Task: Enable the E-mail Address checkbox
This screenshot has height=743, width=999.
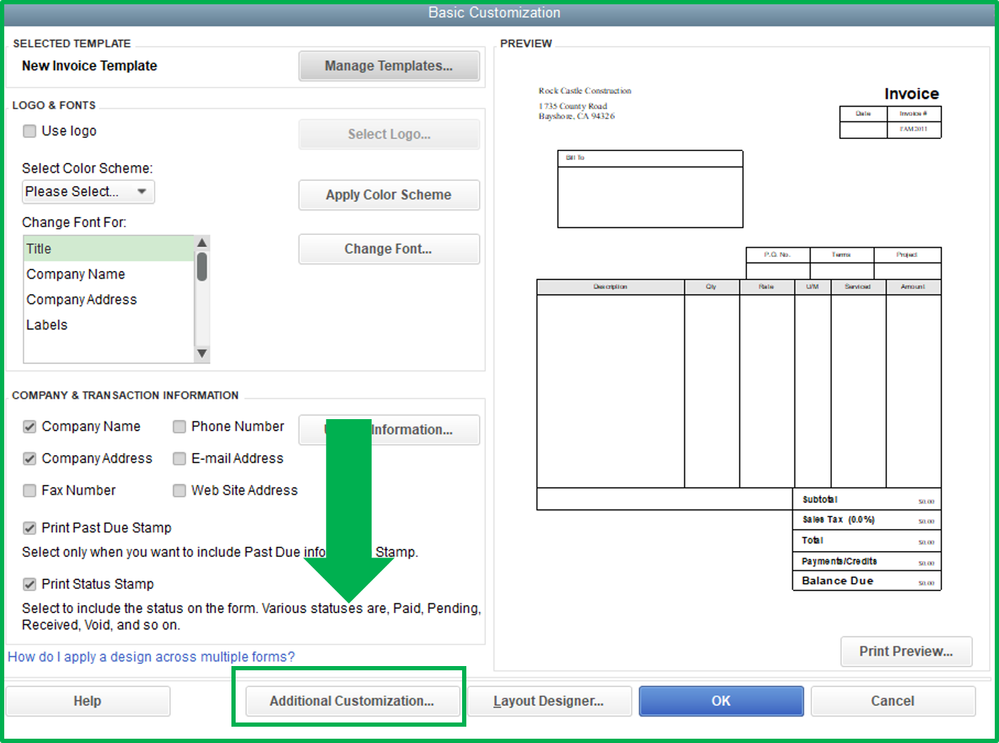Action: [x=180, y=459]
